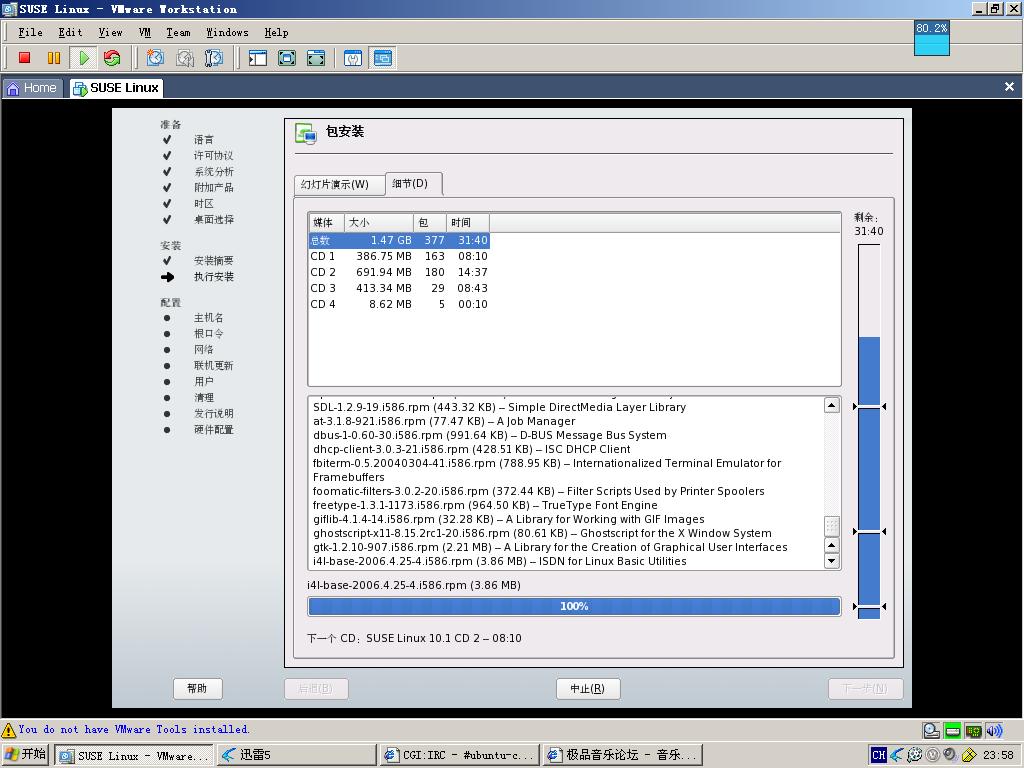1024x768 pixels.
Task: Click the 帮助 help button
Action: (197, 688)
